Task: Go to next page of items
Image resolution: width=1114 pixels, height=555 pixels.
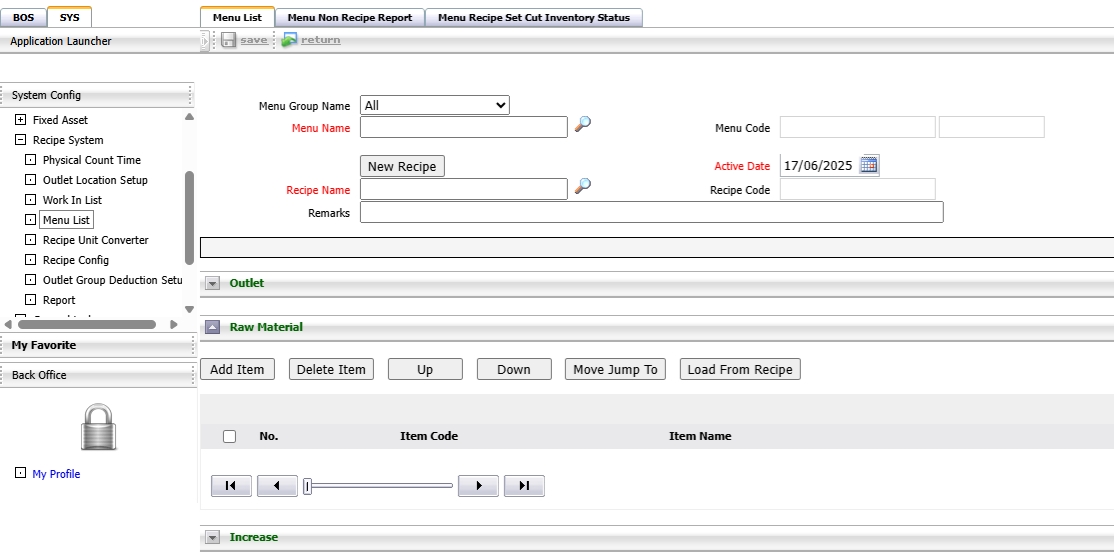Action: click(478, 486)
